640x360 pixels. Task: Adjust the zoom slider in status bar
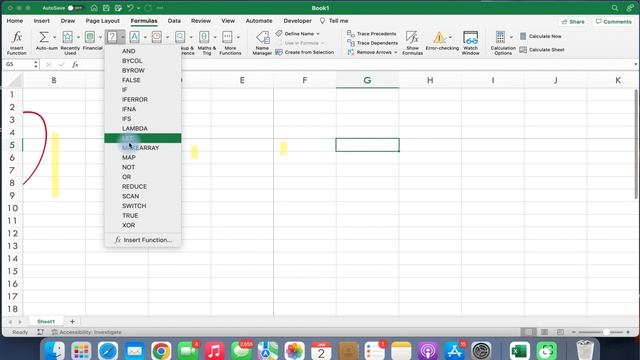(x=606, y=332)
